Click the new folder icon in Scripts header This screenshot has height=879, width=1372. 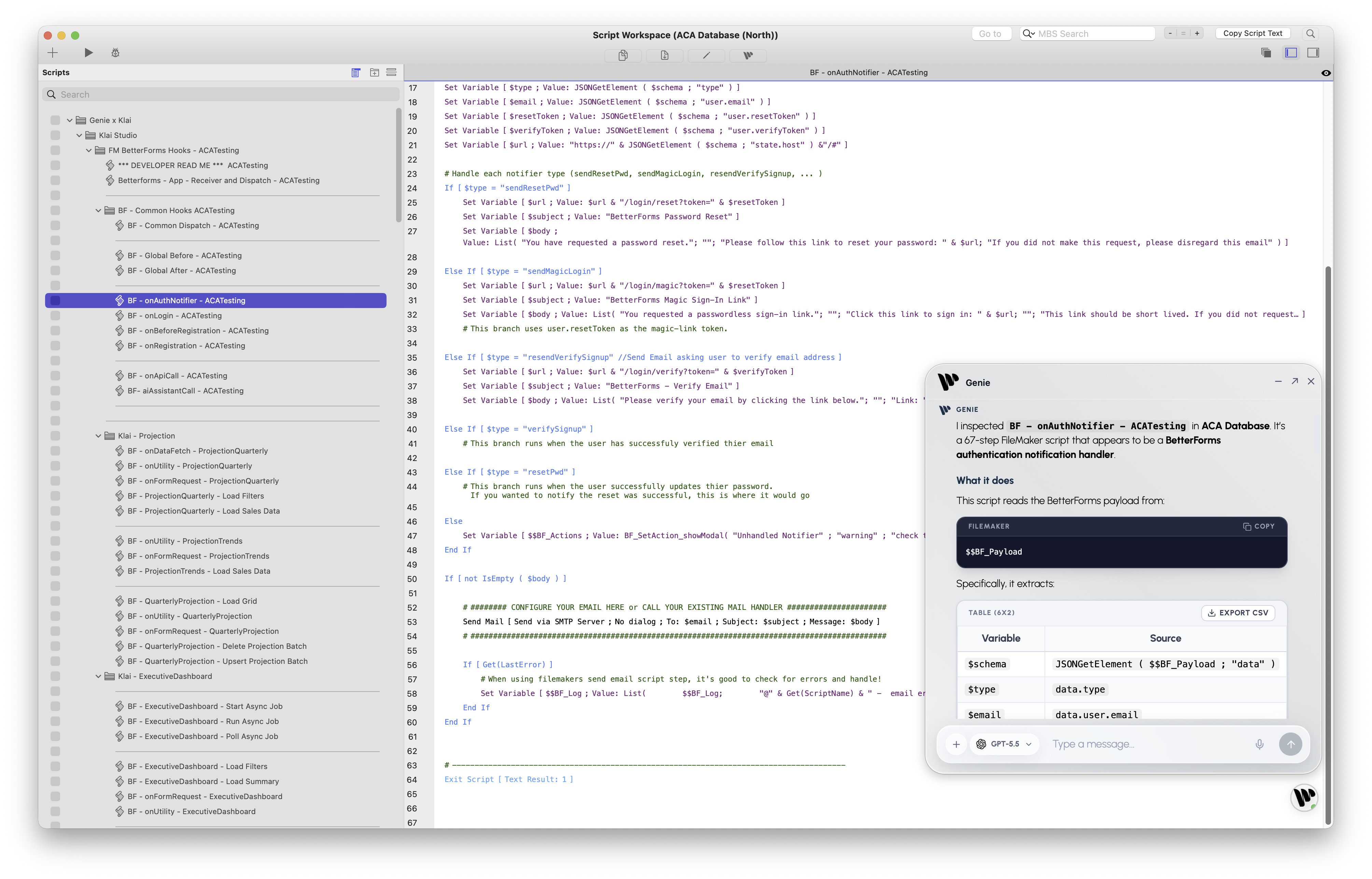click(x=374, y=72)
